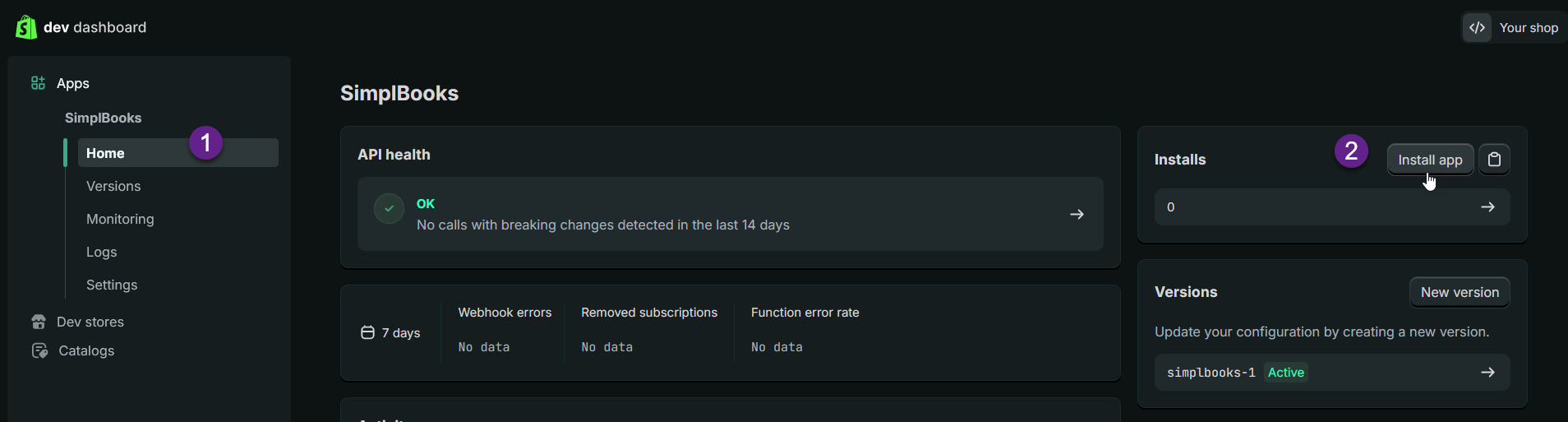The height and width of the screenshot is (422, 1568).
Task: Click the Dev stores storefront icon
Action: pos(39,322)
